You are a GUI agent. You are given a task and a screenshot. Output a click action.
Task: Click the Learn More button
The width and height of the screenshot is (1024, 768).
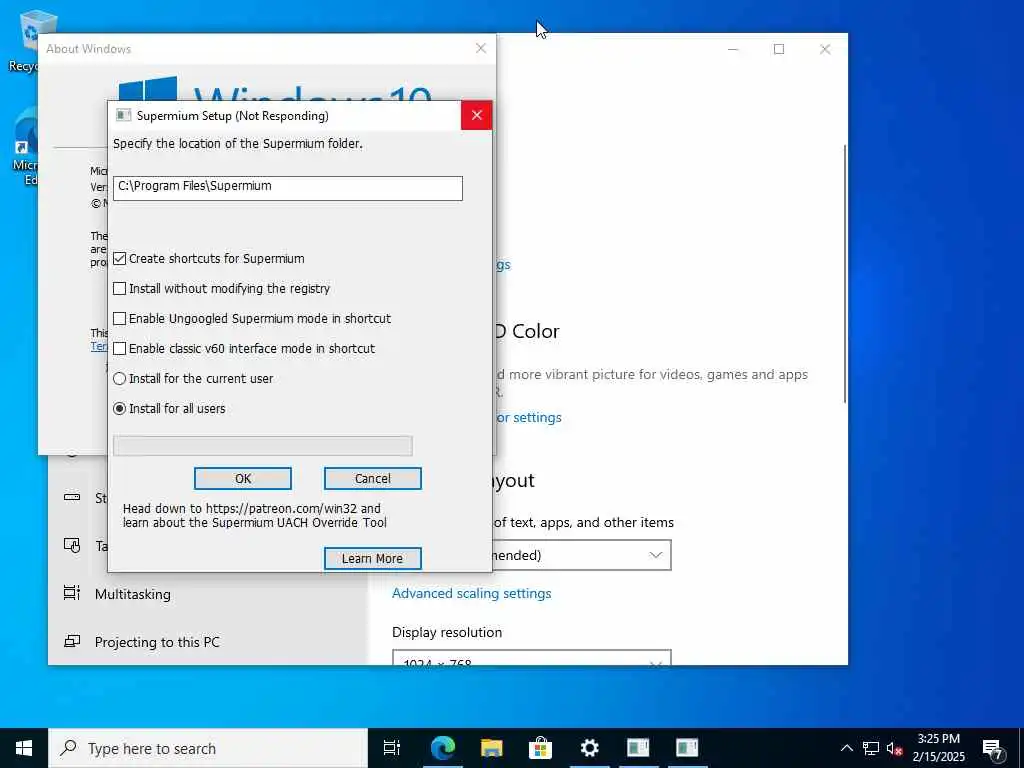click(373, 558)
